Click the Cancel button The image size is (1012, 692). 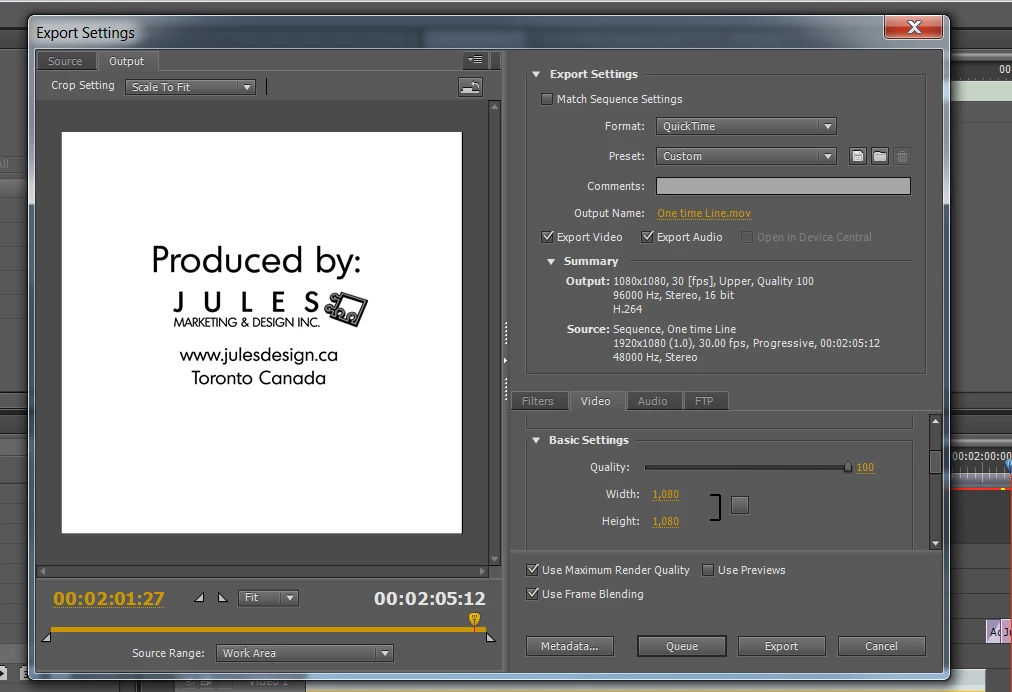pos(881,646)
